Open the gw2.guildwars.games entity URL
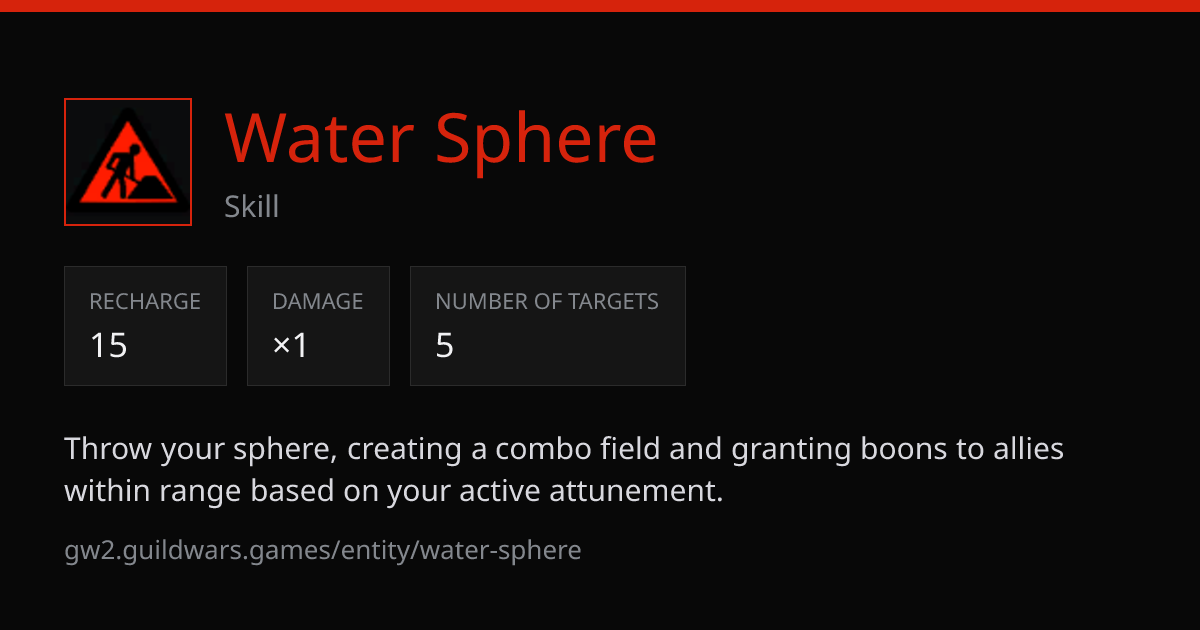 point(323,550)
